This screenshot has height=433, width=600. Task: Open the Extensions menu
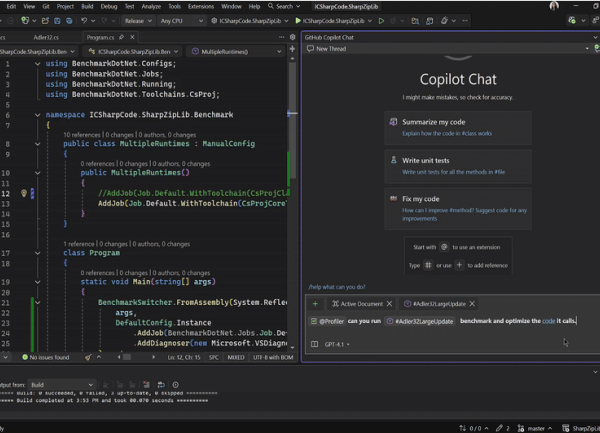[x=201, y=6]
